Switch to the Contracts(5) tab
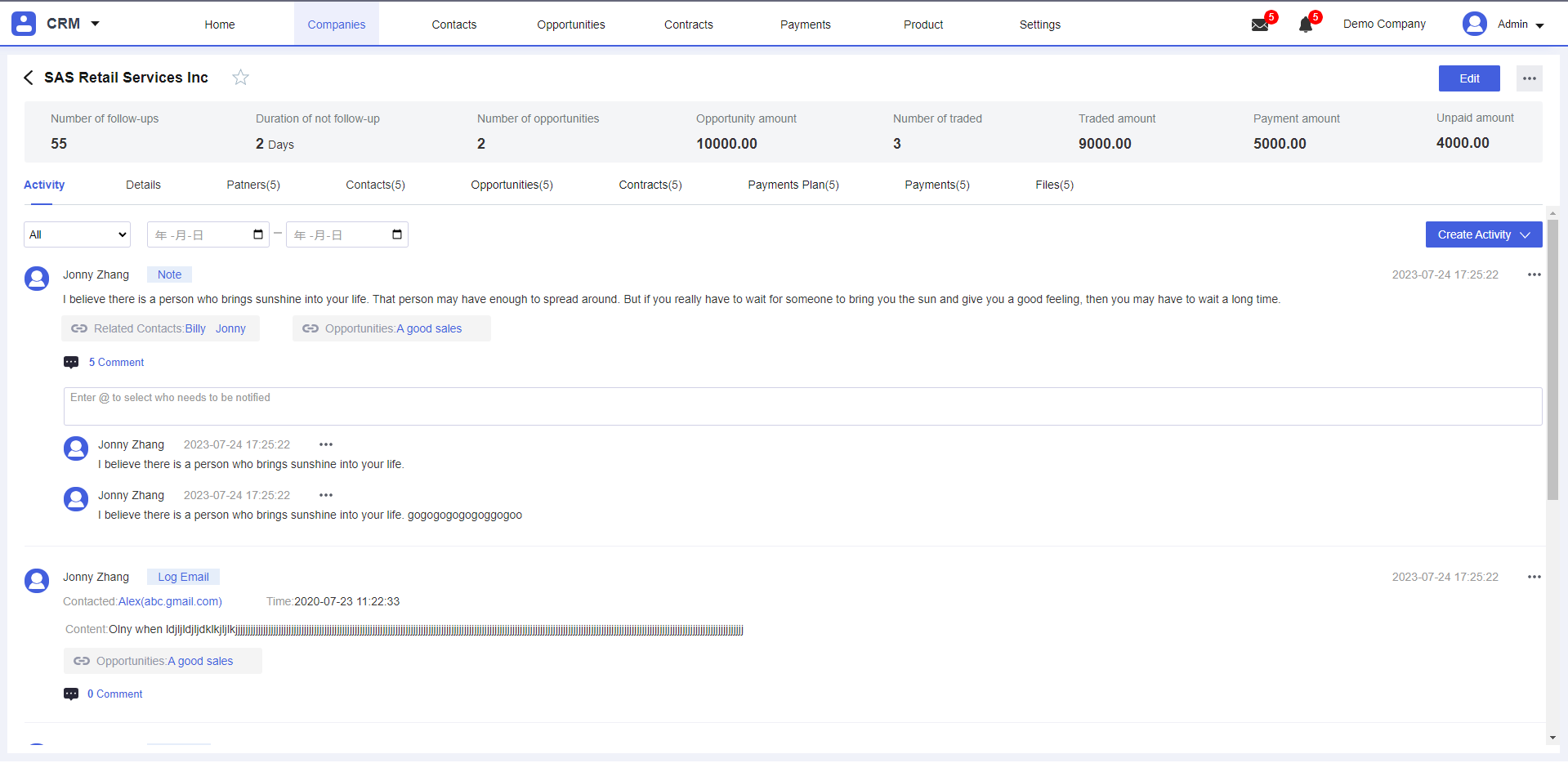Viewport: 1568px width, 763px height. [x=650, y=185]
